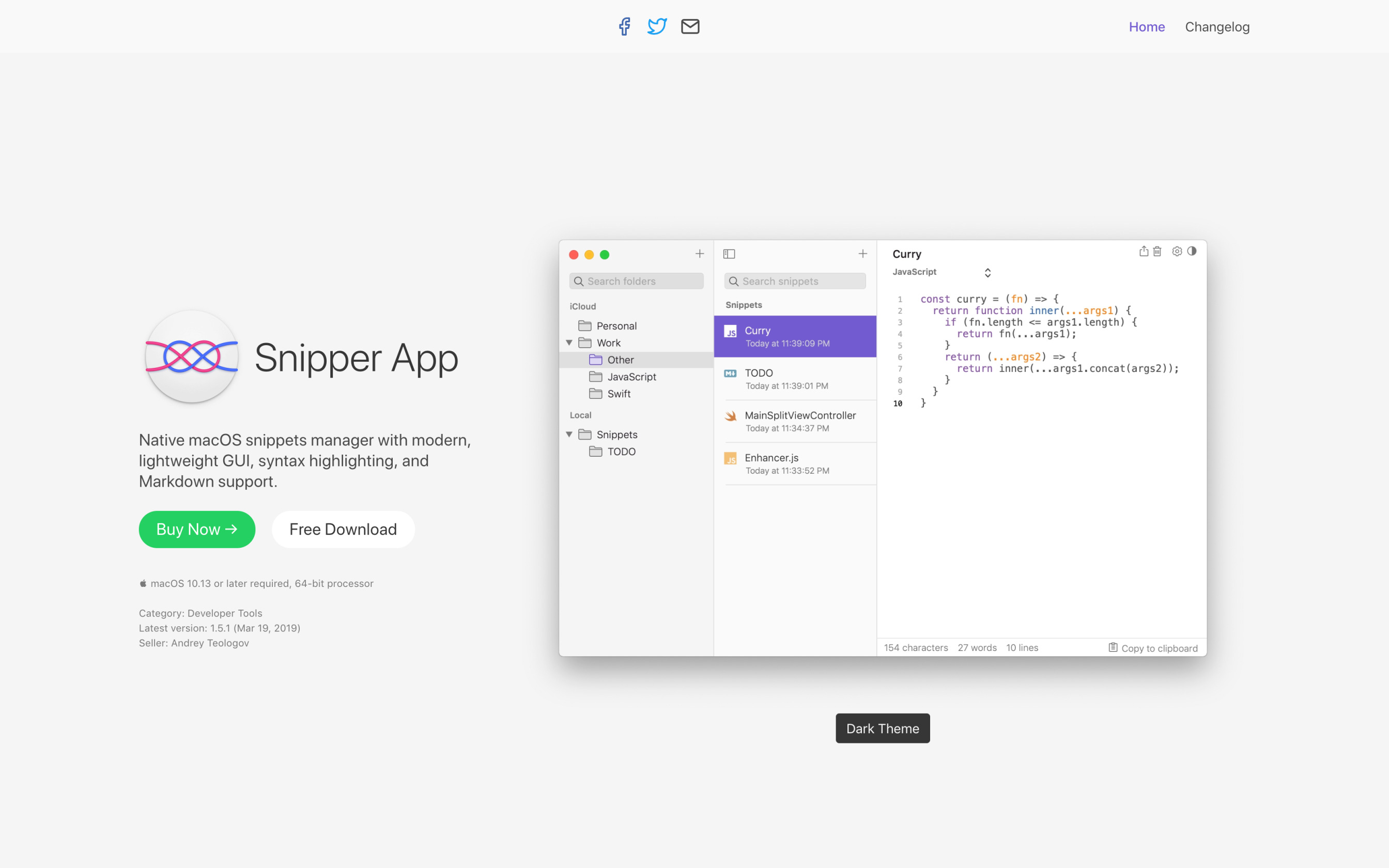The height and width of the screenshot is (868, 1389).
Task: Collapse the Work folder in iCloud
Action: (x=569, y=342)
